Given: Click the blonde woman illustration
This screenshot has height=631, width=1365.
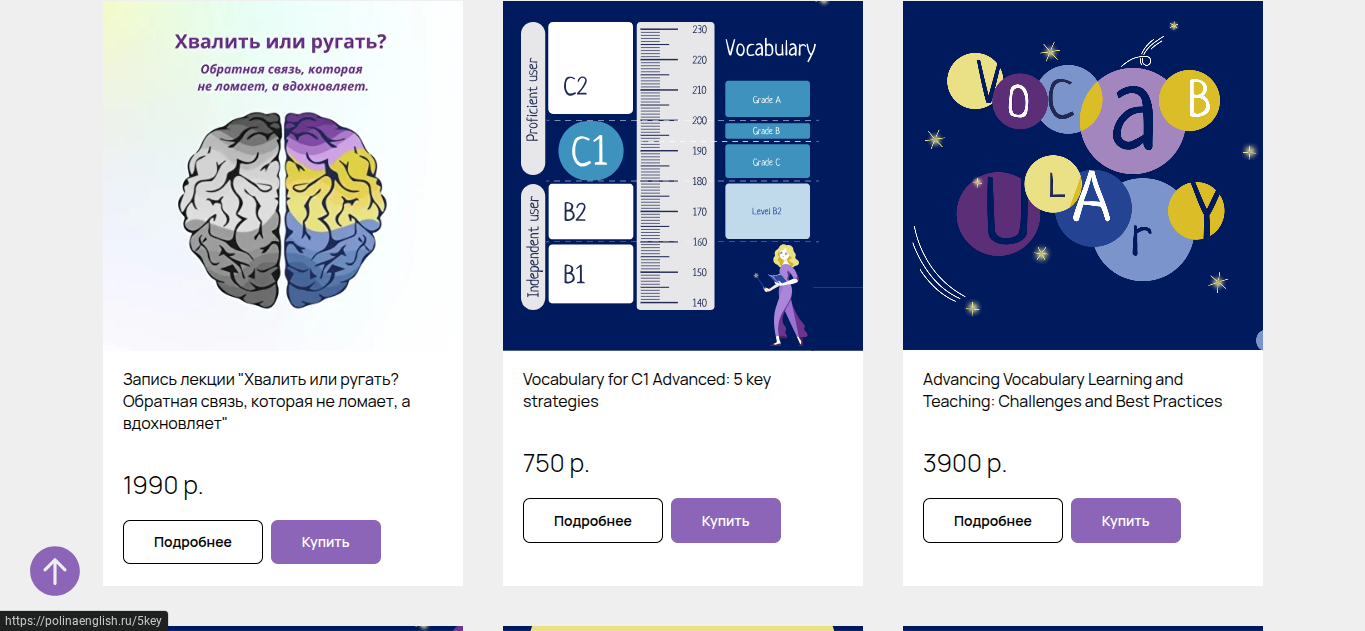Looking at the screenshot, I should 785,293.
